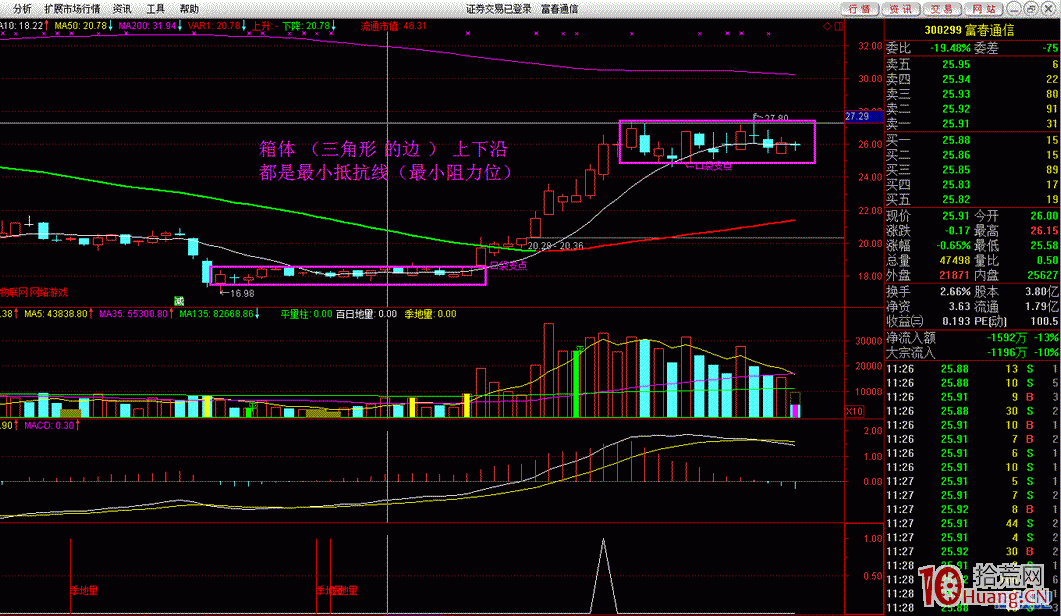Screen dimensions: 1061x616
Task: Click the 最低 value 25.58
Action: 1044,246
